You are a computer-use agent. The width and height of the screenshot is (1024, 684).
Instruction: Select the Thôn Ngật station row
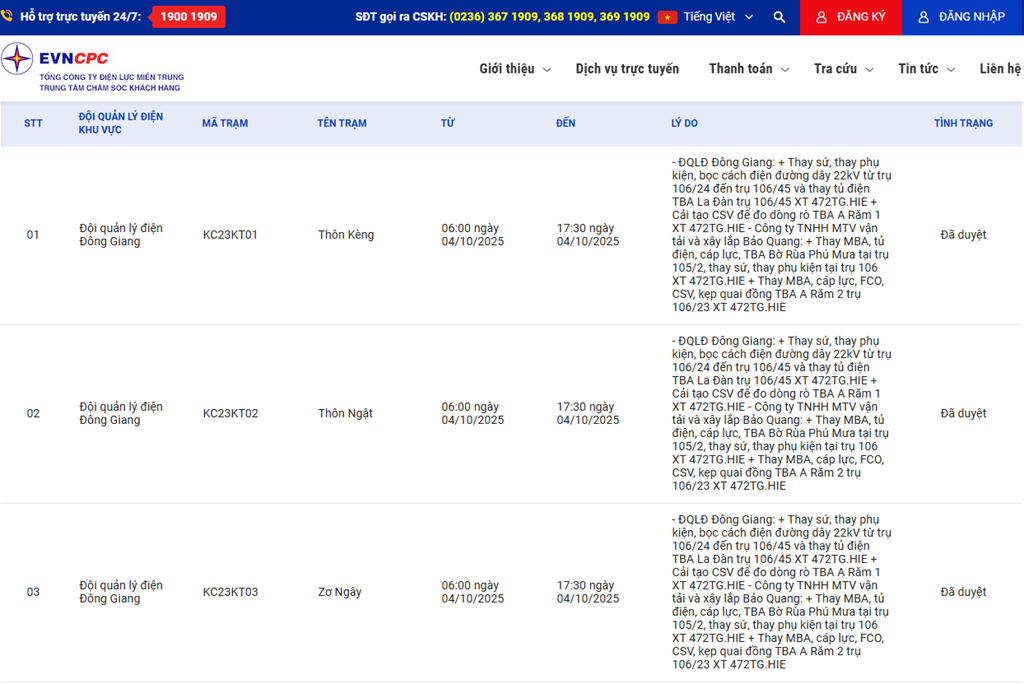click(345, 413)
